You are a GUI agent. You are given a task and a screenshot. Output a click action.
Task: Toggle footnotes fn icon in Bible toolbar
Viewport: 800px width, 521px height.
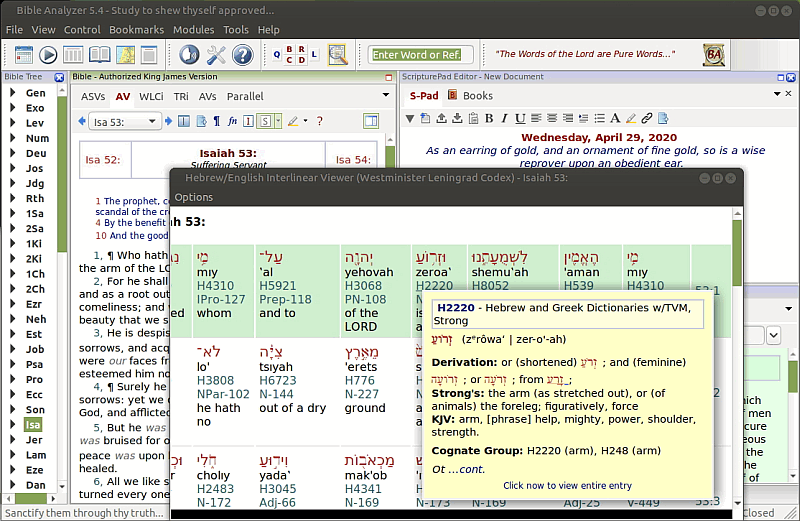click(x=232, y=121)
